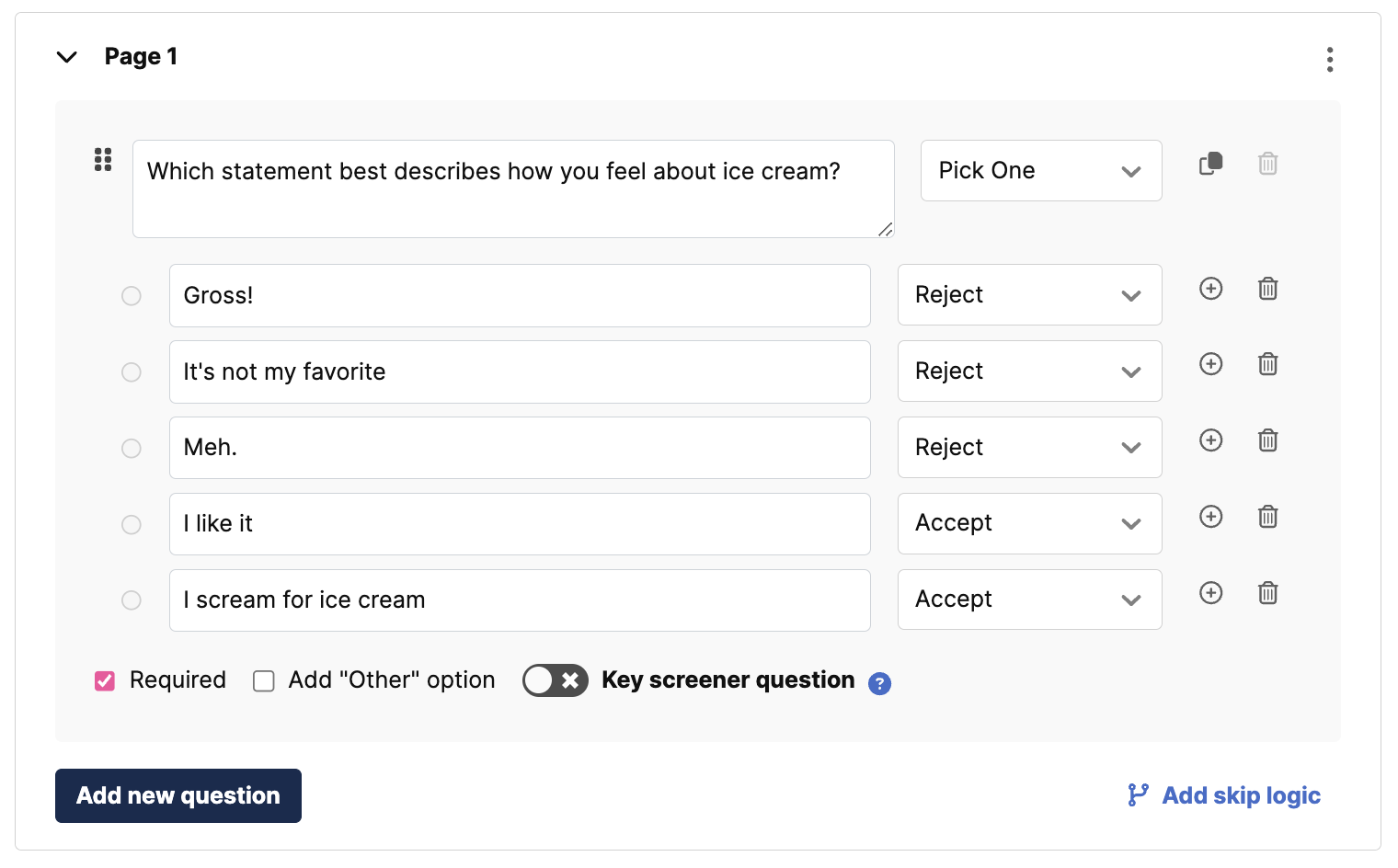Add an option after I scream for ice cream
Screen dimensions: 1398x868
[x=1211, y=593]
